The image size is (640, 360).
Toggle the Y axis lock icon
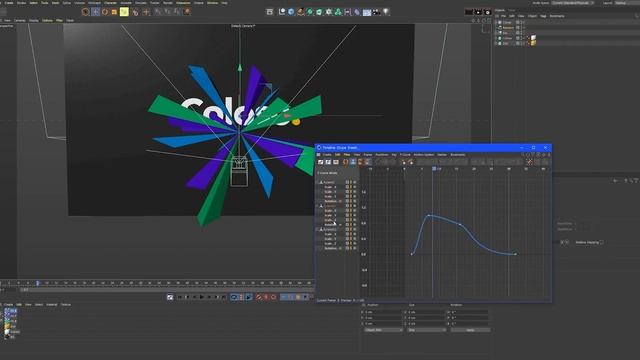(167, 12)
